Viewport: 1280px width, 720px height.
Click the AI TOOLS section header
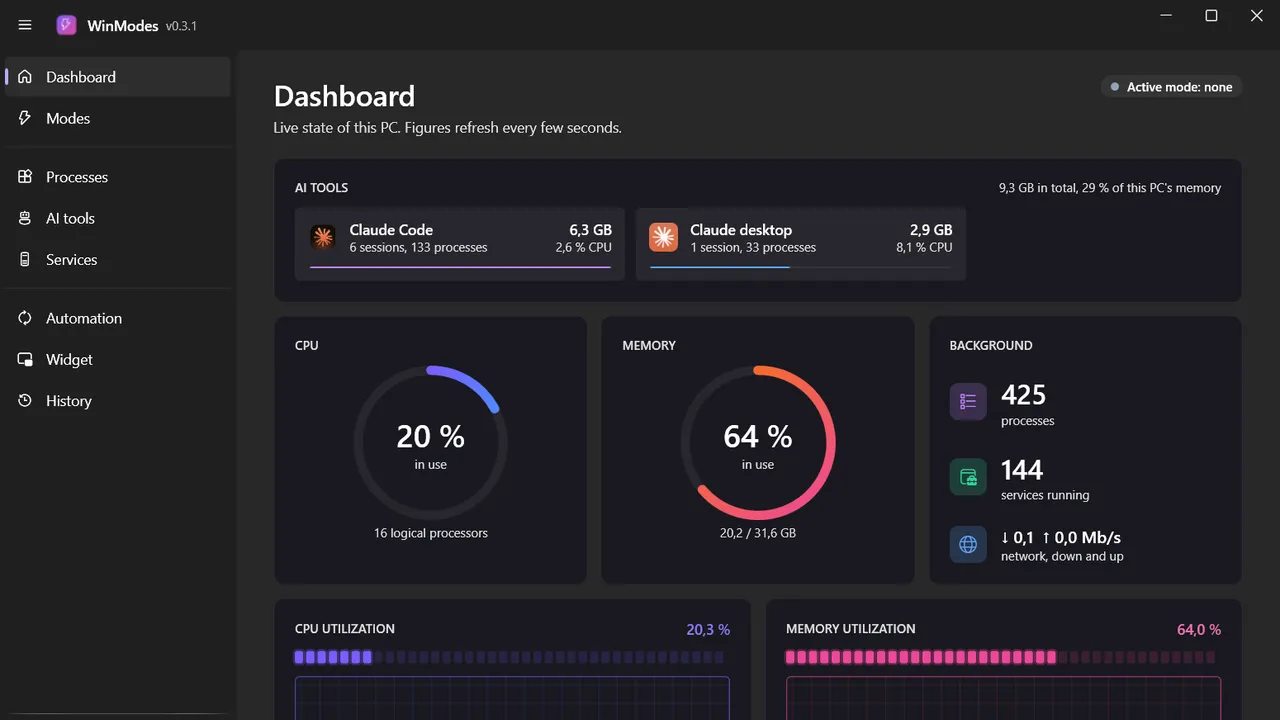click(321, 188)
